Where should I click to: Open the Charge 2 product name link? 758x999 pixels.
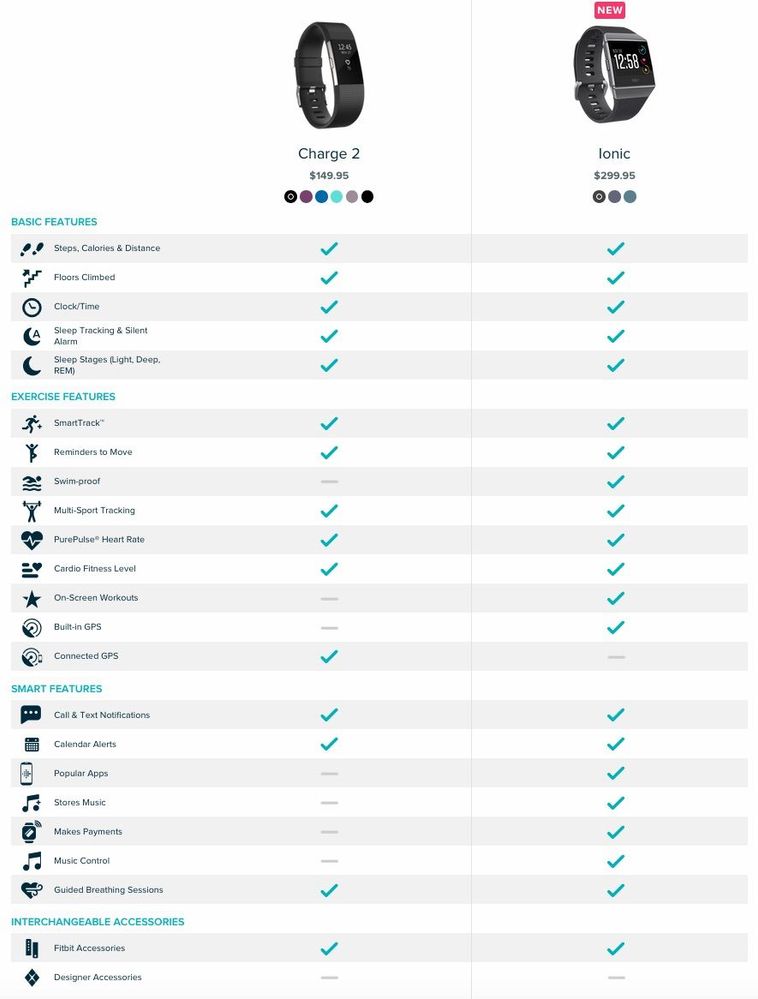(329, 154)
